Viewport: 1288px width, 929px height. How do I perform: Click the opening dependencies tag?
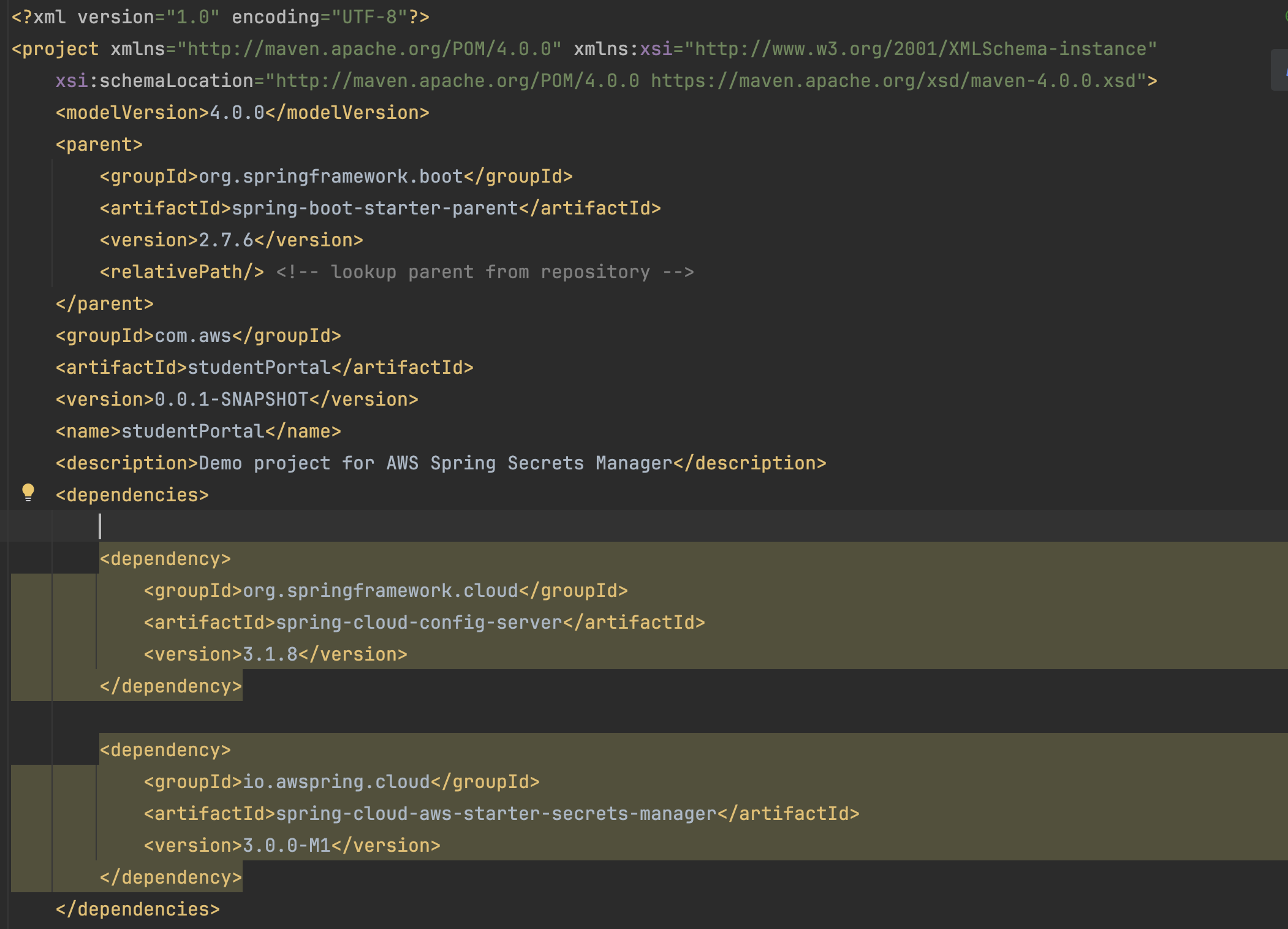point(132,495)
